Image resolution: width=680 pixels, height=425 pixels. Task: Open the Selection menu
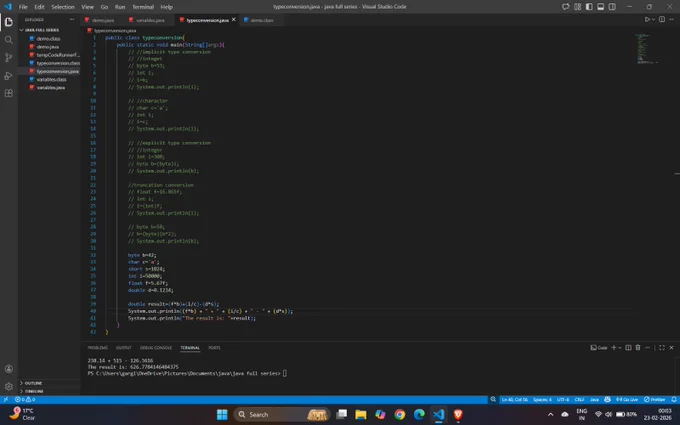click(63, 7)
